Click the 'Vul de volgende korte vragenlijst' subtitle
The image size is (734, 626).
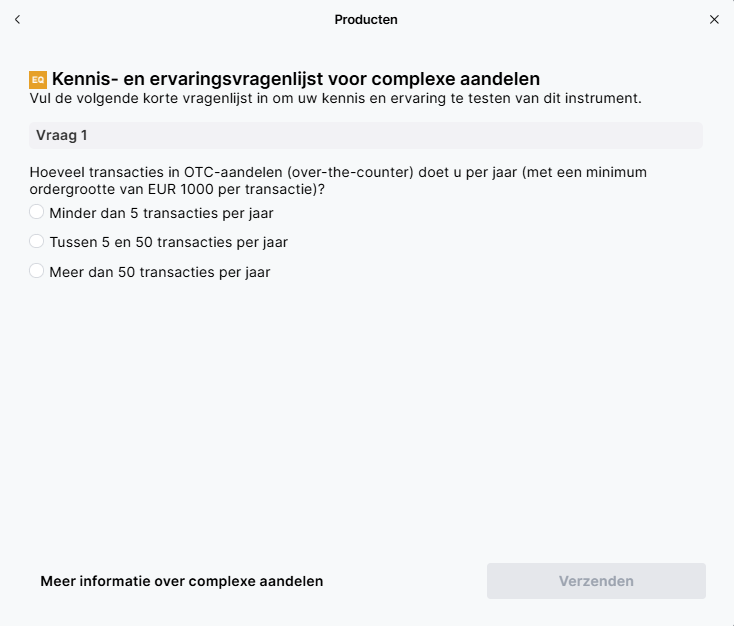pos(335,98)
